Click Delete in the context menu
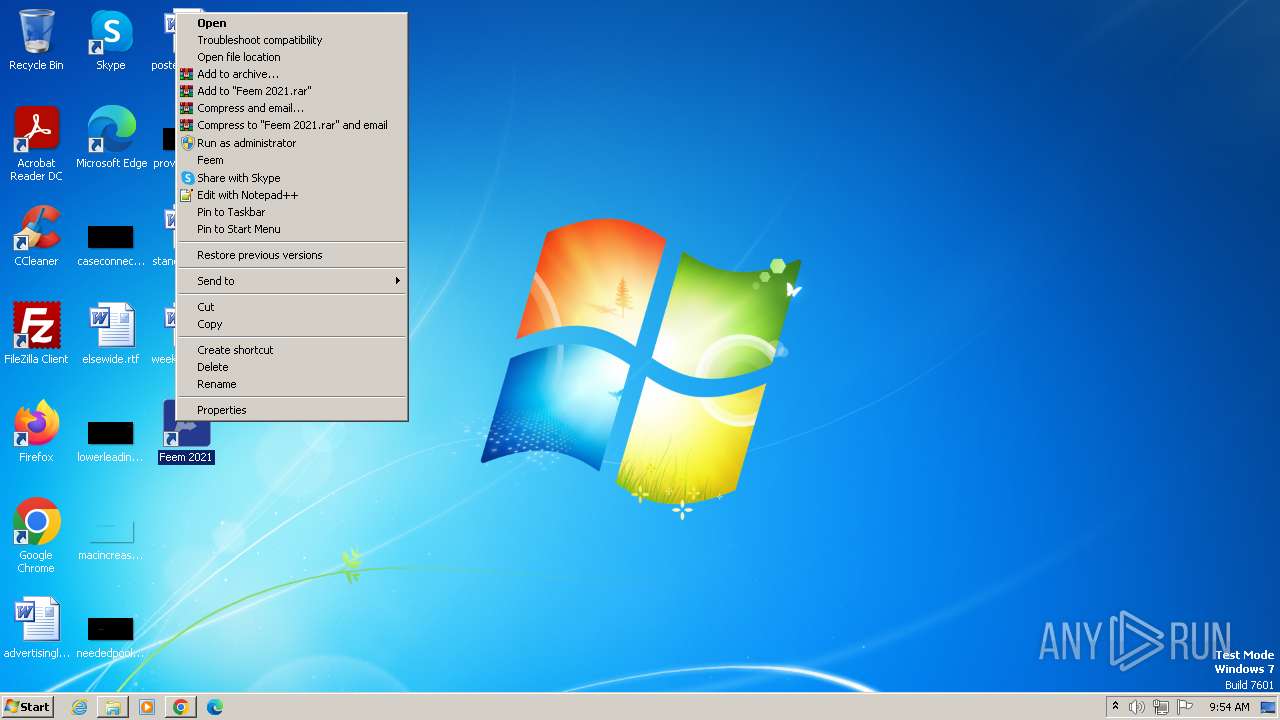The height and width of the screenshot is (720, 1280). [x=292, y=367]
